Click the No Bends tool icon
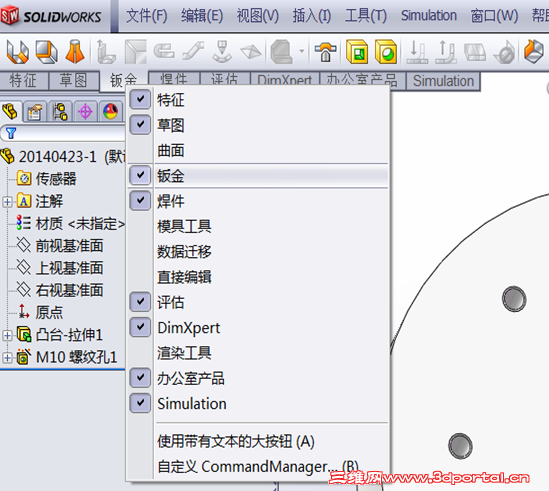Screen dimensions: 549x491 click(x=504, y=53)
